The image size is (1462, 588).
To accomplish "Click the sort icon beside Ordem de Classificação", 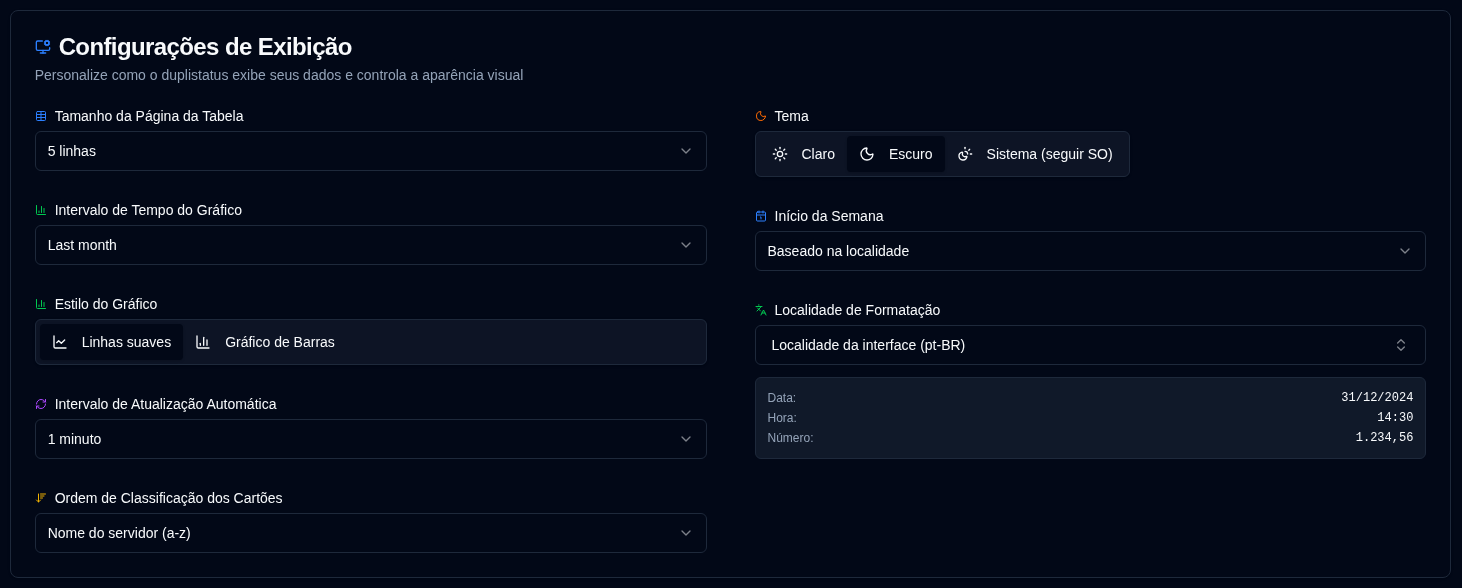I will click(41, 498).
